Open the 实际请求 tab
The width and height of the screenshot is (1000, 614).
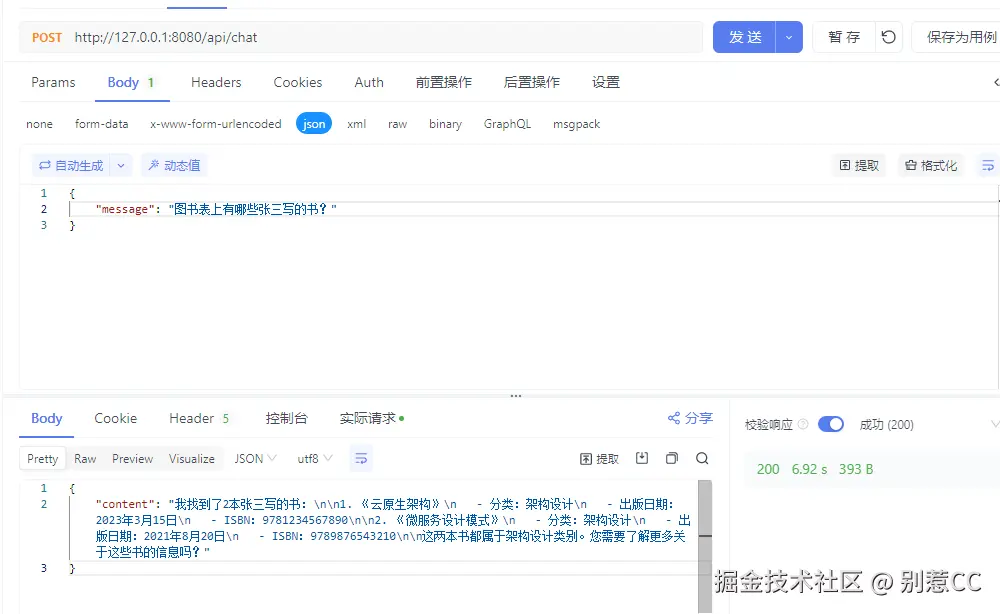371,418
